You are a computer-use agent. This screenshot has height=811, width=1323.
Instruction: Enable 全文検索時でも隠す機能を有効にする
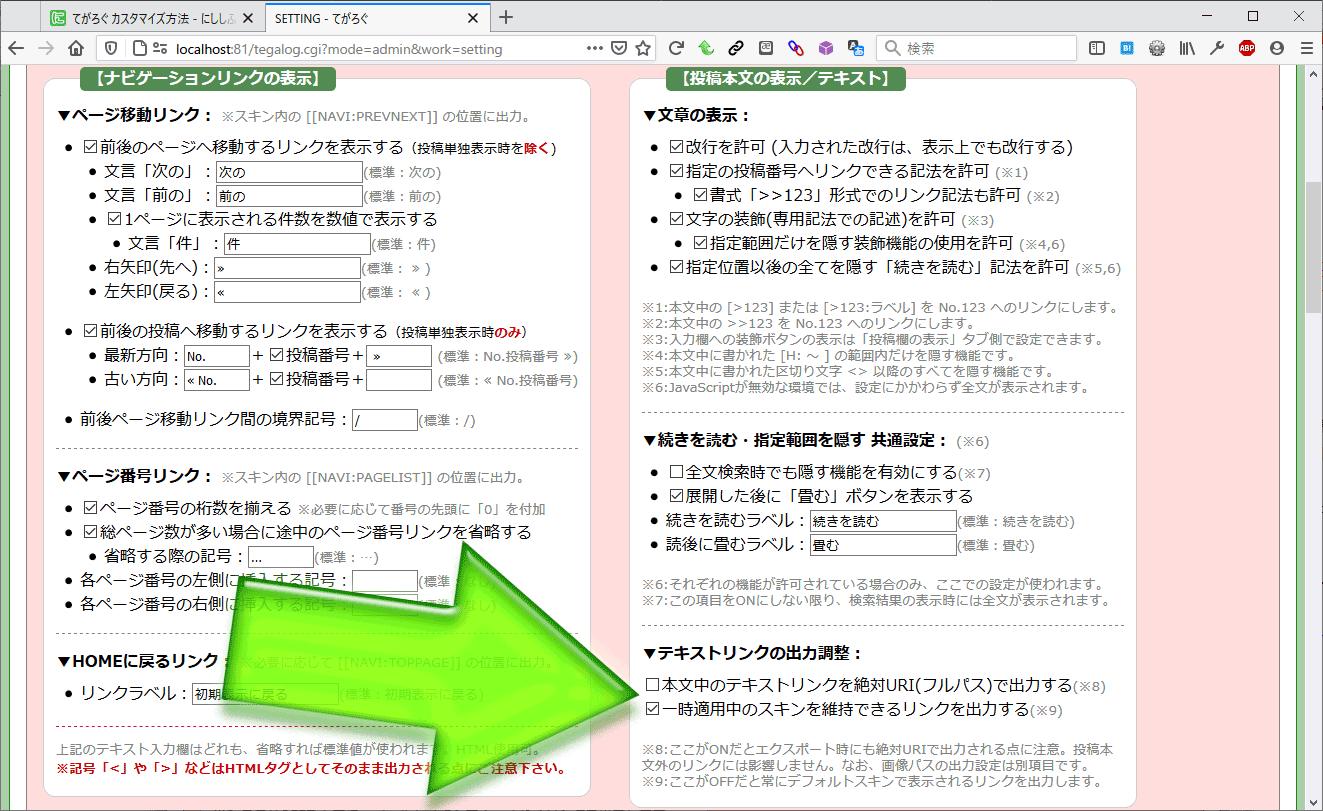[x=676, y=472]
